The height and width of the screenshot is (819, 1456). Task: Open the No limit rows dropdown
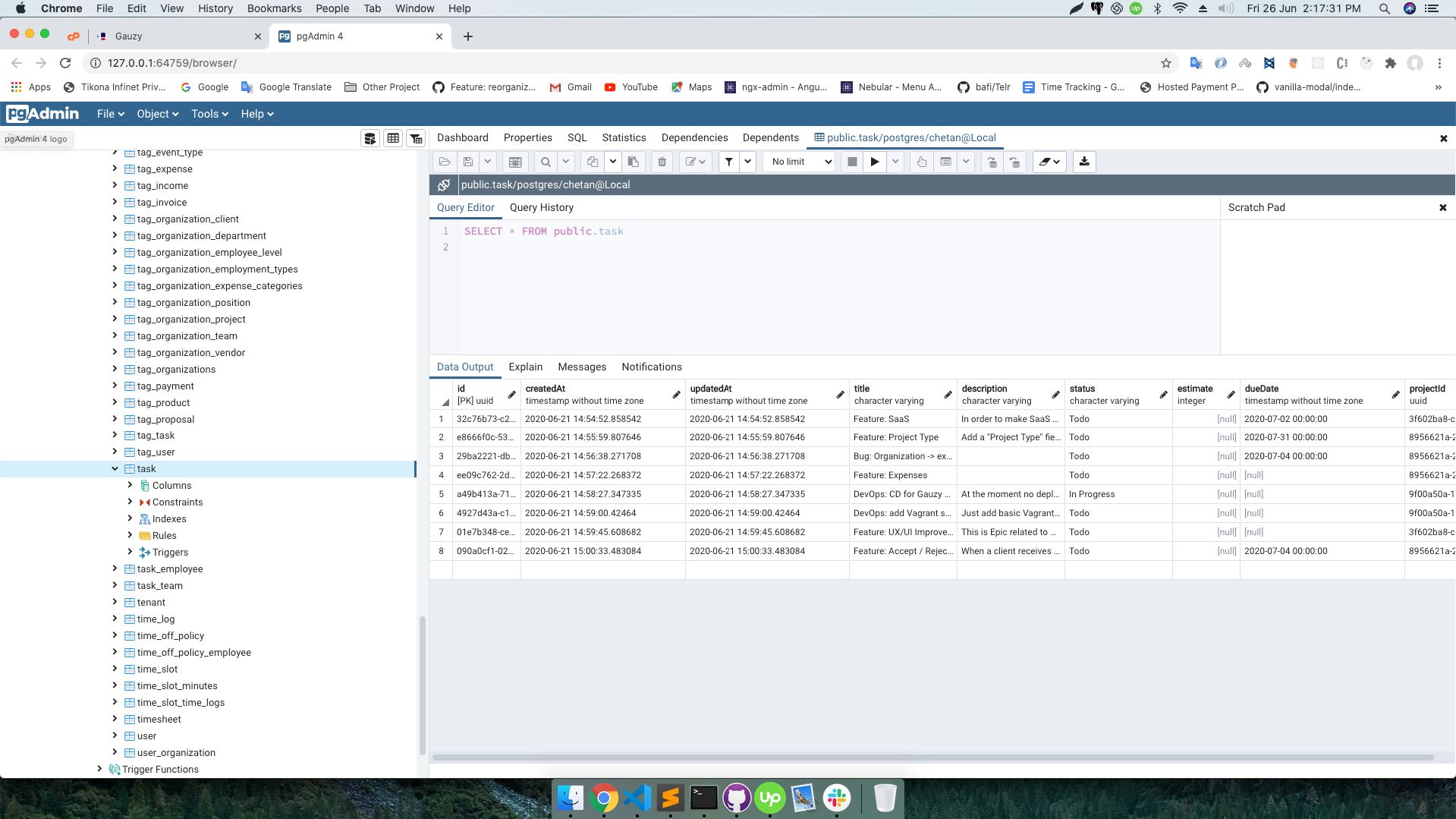coord(800,162)
